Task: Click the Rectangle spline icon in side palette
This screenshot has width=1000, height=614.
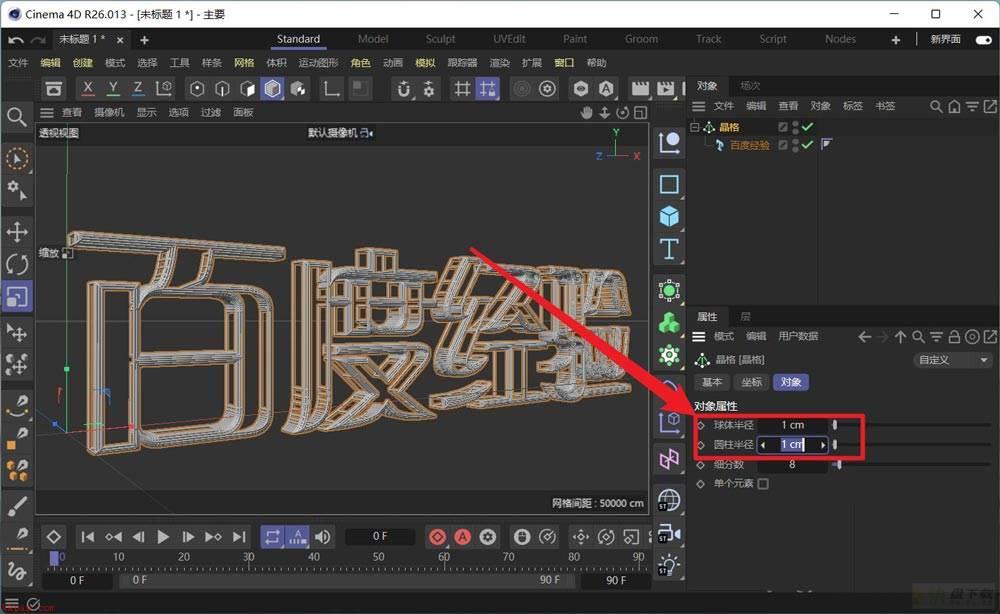Action: pyautogui.click(x=669, y=184)
